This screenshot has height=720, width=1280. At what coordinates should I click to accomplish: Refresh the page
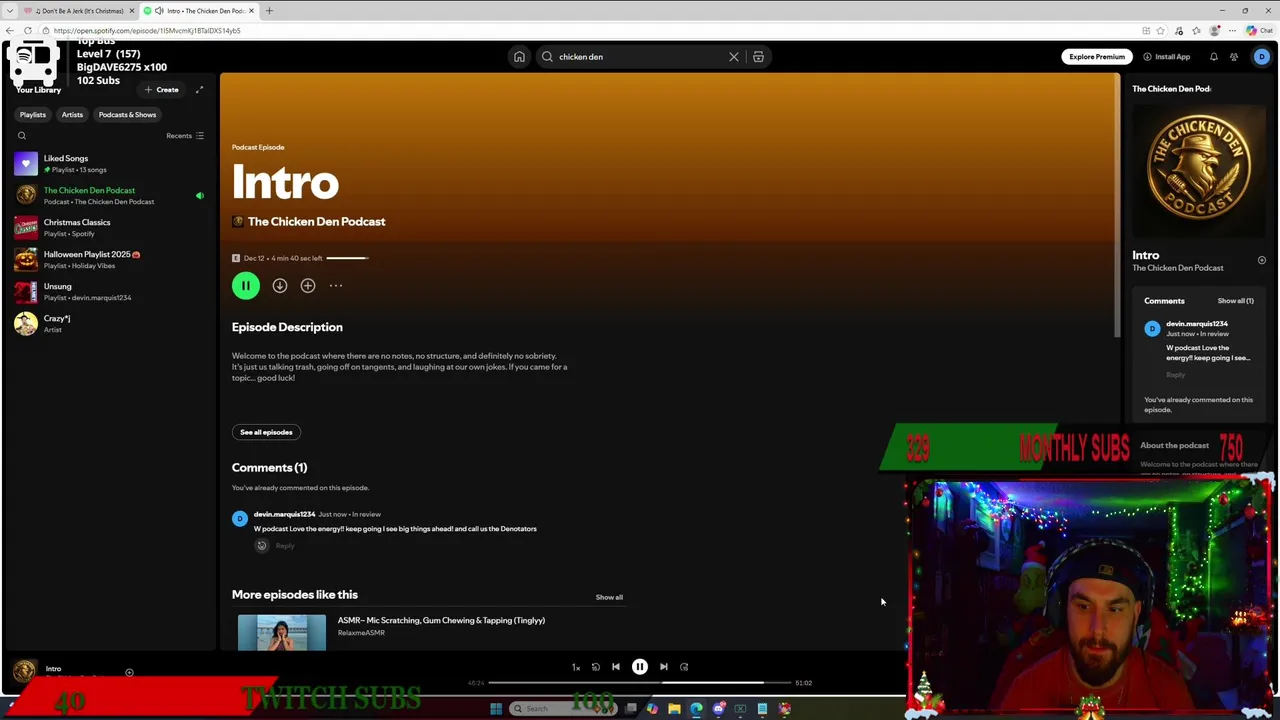(27, 31)
